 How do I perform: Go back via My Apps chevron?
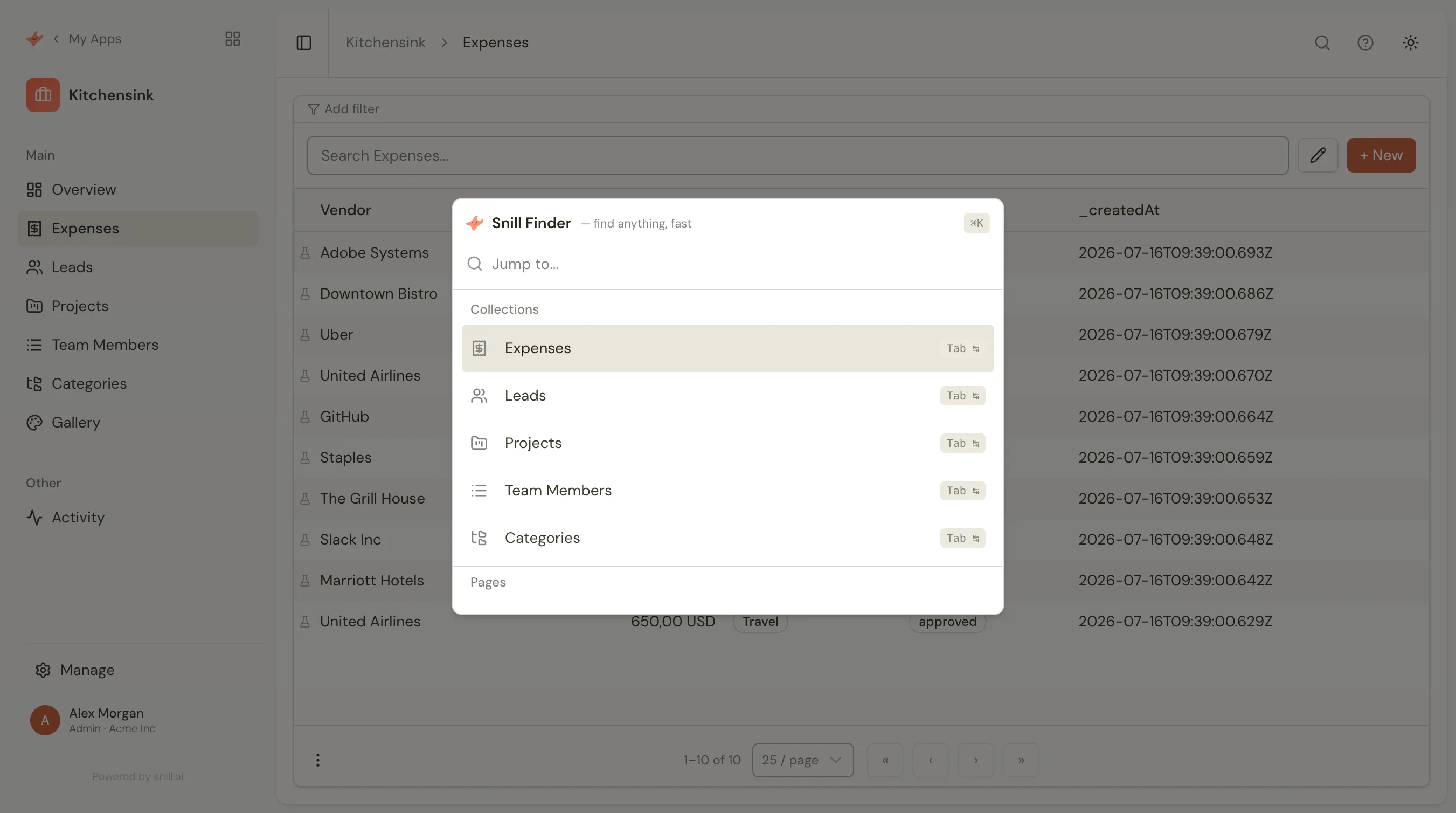56,38
